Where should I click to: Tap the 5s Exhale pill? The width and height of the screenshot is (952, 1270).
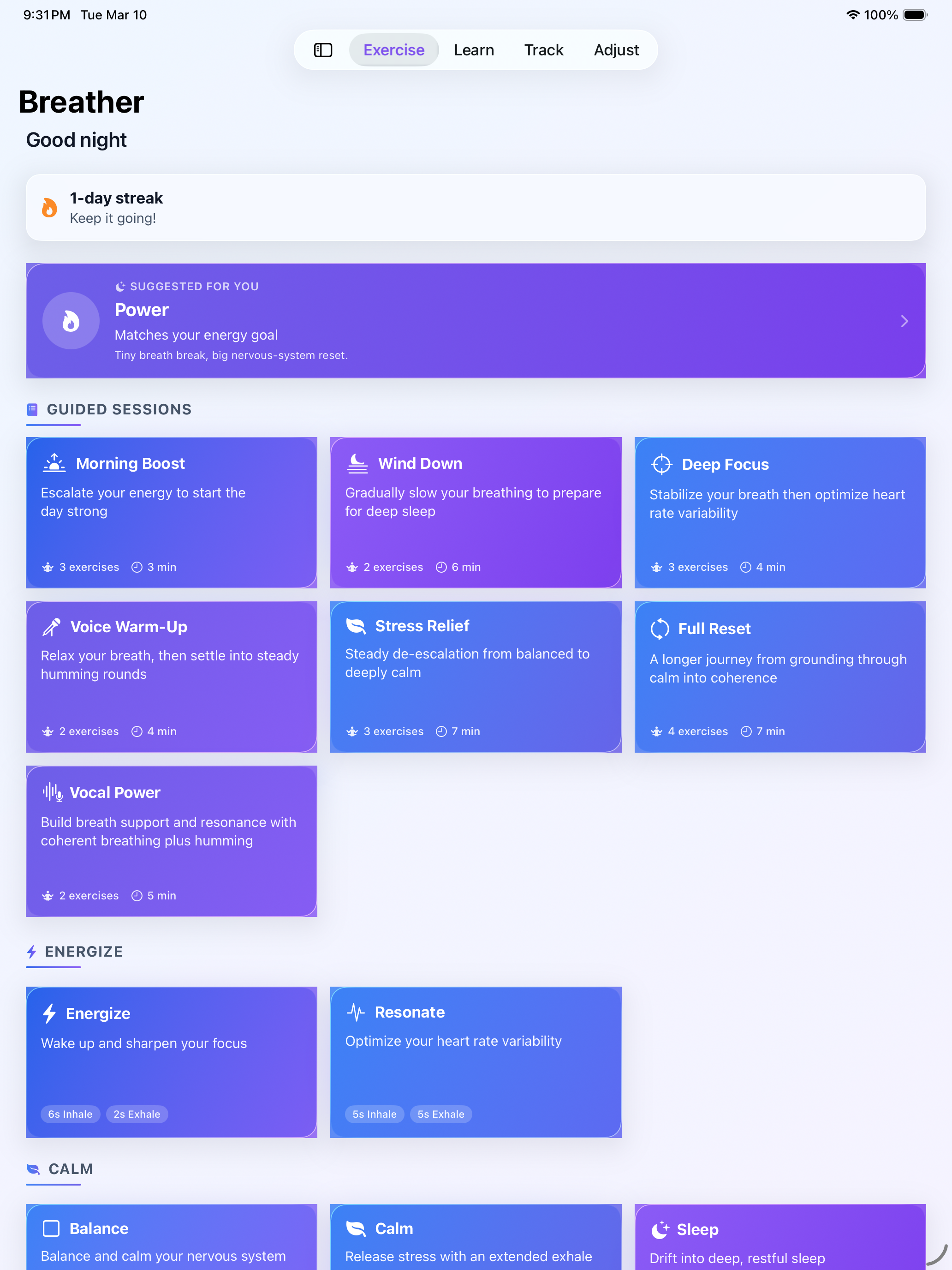(x=440, y=1114)
